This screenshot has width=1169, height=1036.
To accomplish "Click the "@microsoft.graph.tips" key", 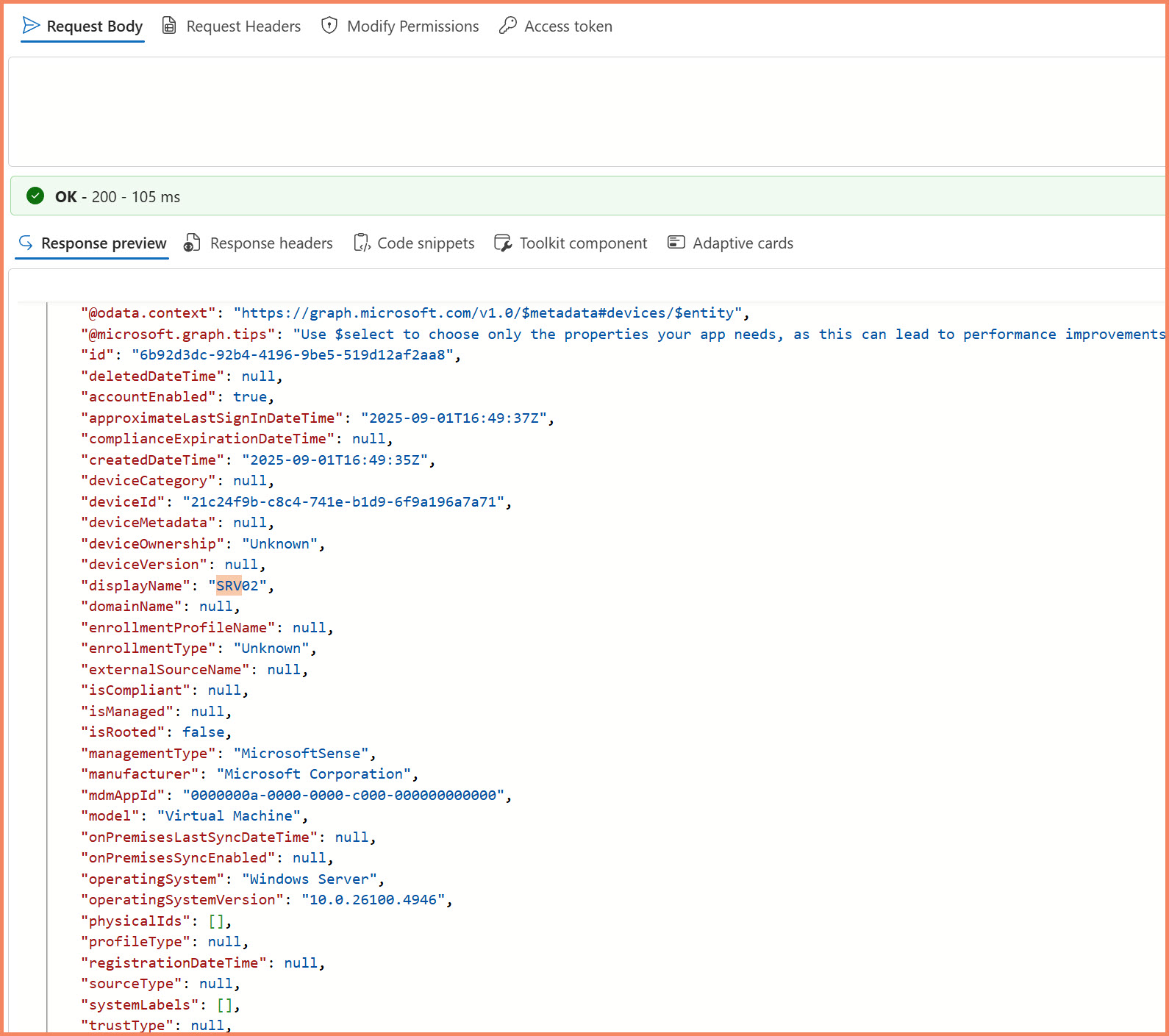I will (178, 335).
